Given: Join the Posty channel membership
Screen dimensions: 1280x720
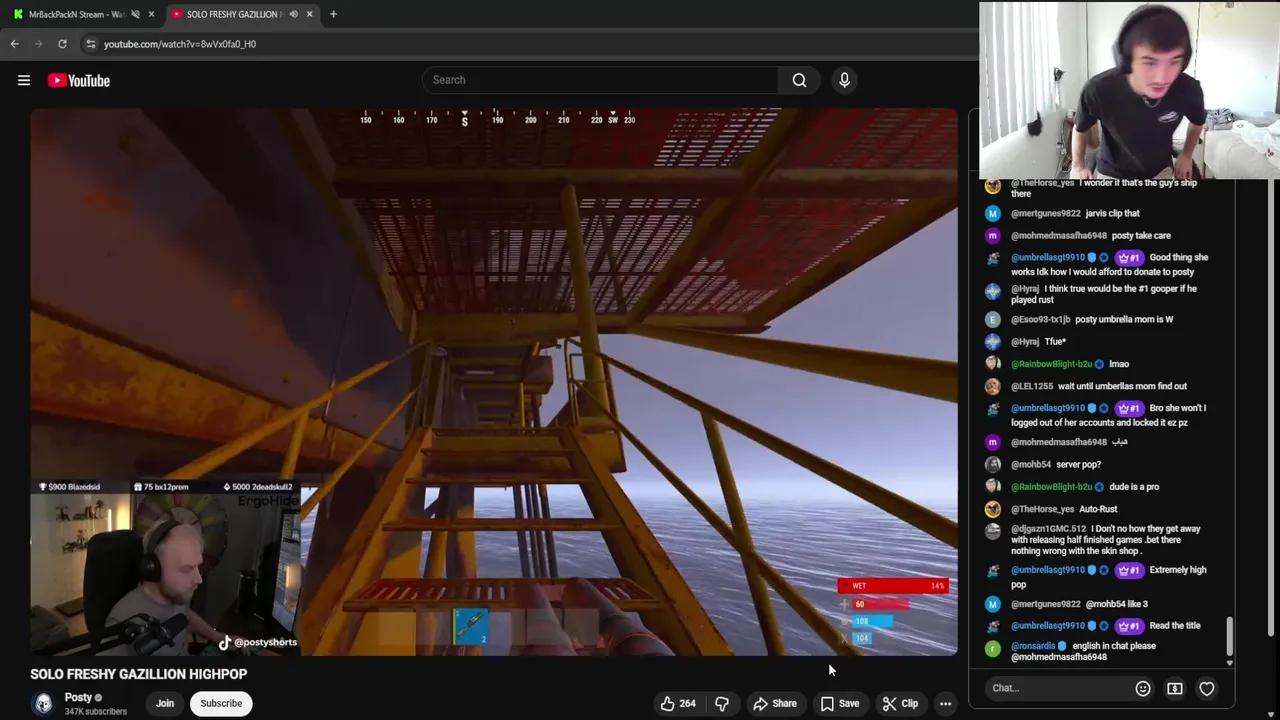Looking at the screenshot, I should tap(165, 703).
